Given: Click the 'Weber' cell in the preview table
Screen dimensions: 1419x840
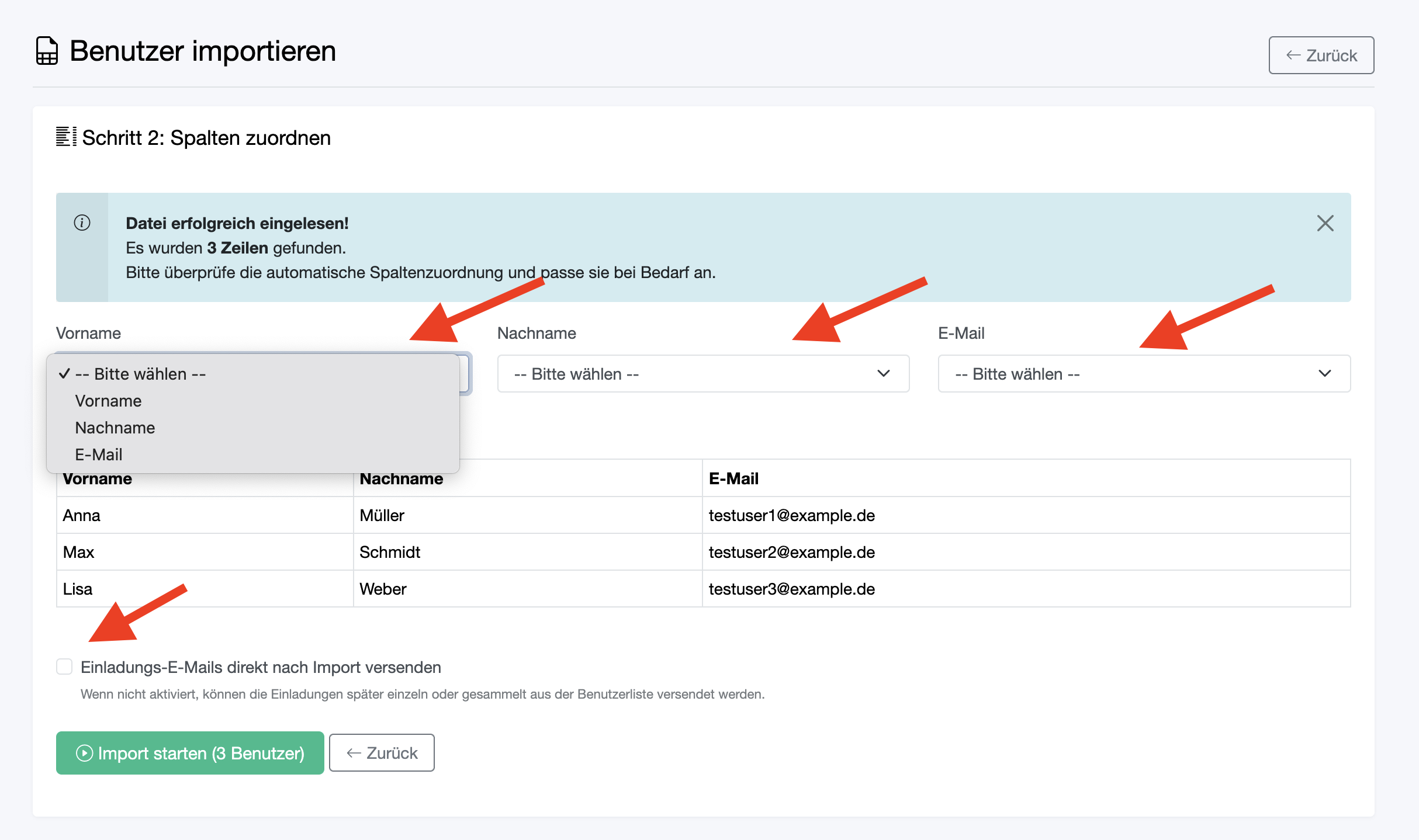Looking at the screenshot, I should click(x=528, y=589).
